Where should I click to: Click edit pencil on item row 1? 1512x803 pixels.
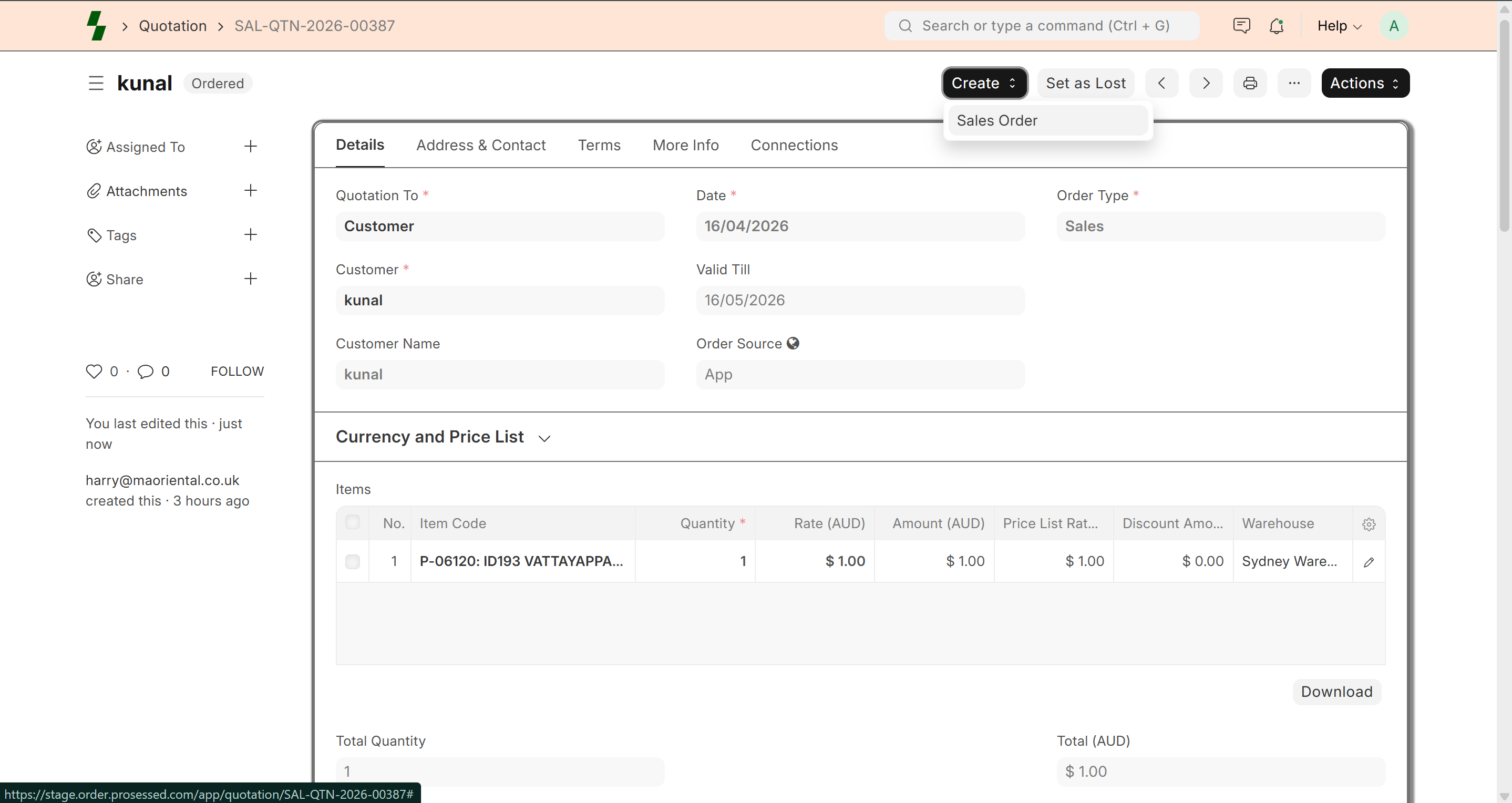[x=1368, y=562]
